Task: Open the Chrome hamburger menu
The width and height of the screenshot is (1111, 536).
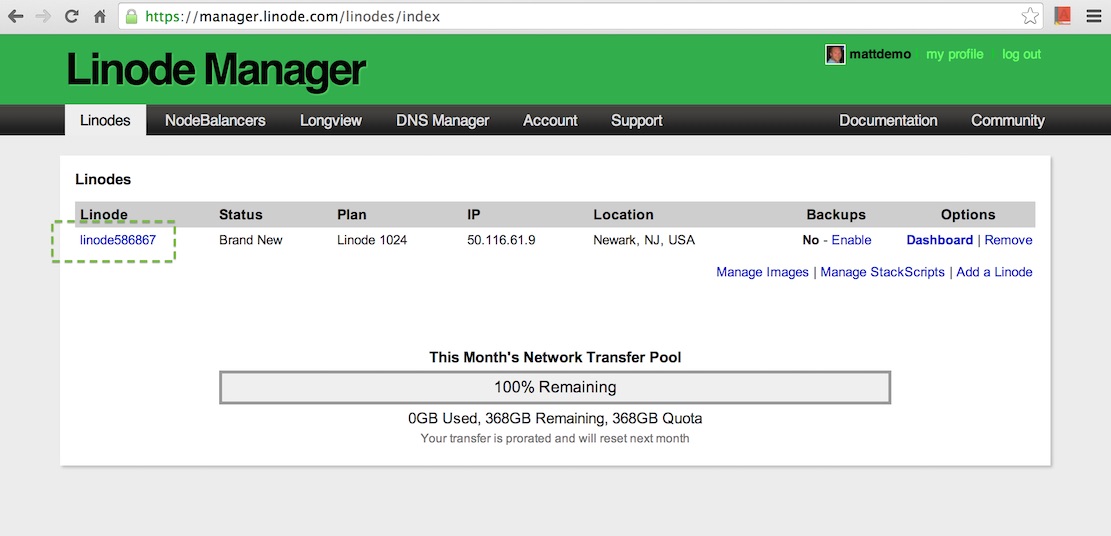Action: click(1093, 16)
